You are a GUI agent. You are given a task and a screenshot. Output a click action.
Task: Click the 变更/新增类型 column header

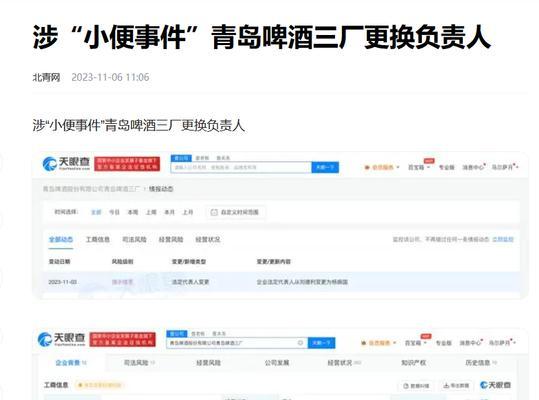click(x=189, y=262)
